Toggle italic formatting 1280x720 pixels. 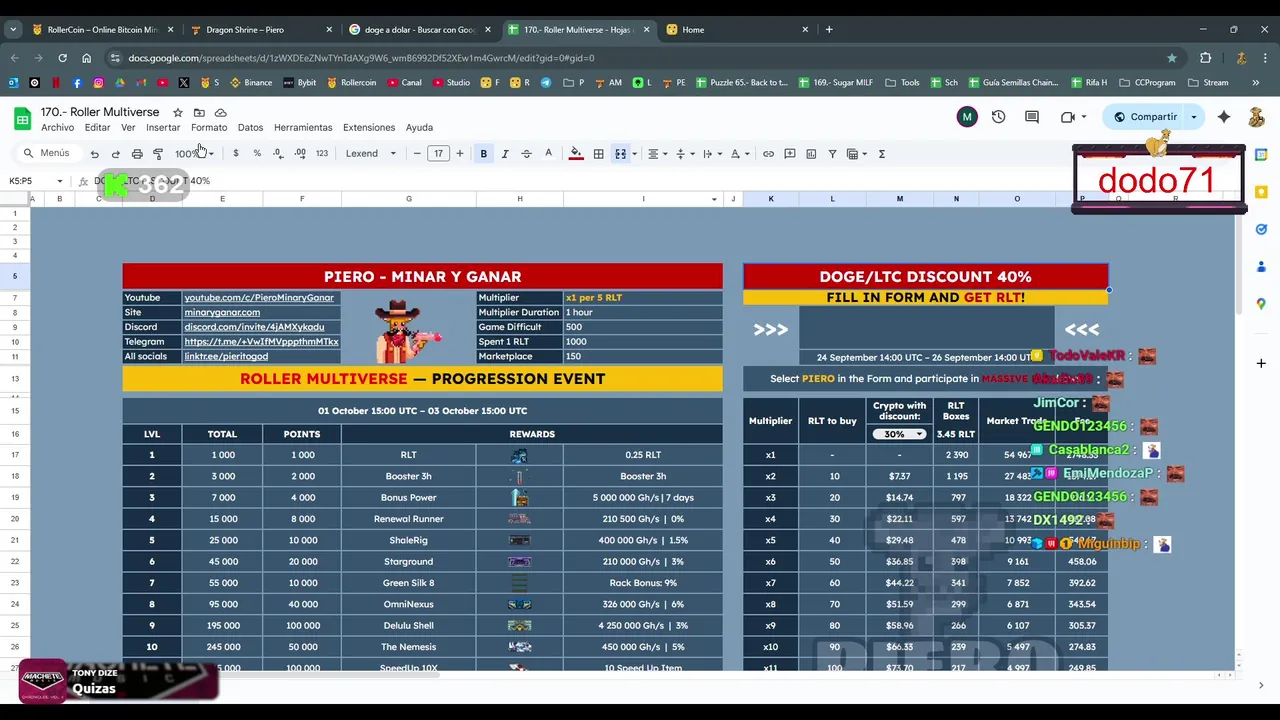505,154
